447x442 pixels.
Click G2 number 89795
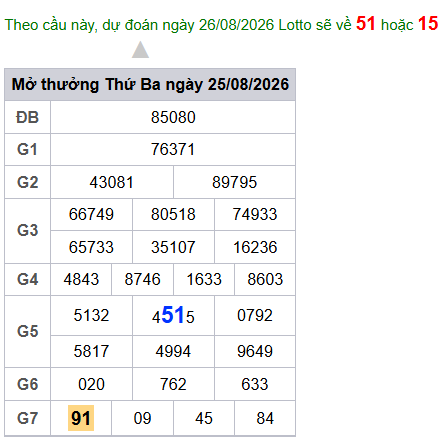[234, 182]
